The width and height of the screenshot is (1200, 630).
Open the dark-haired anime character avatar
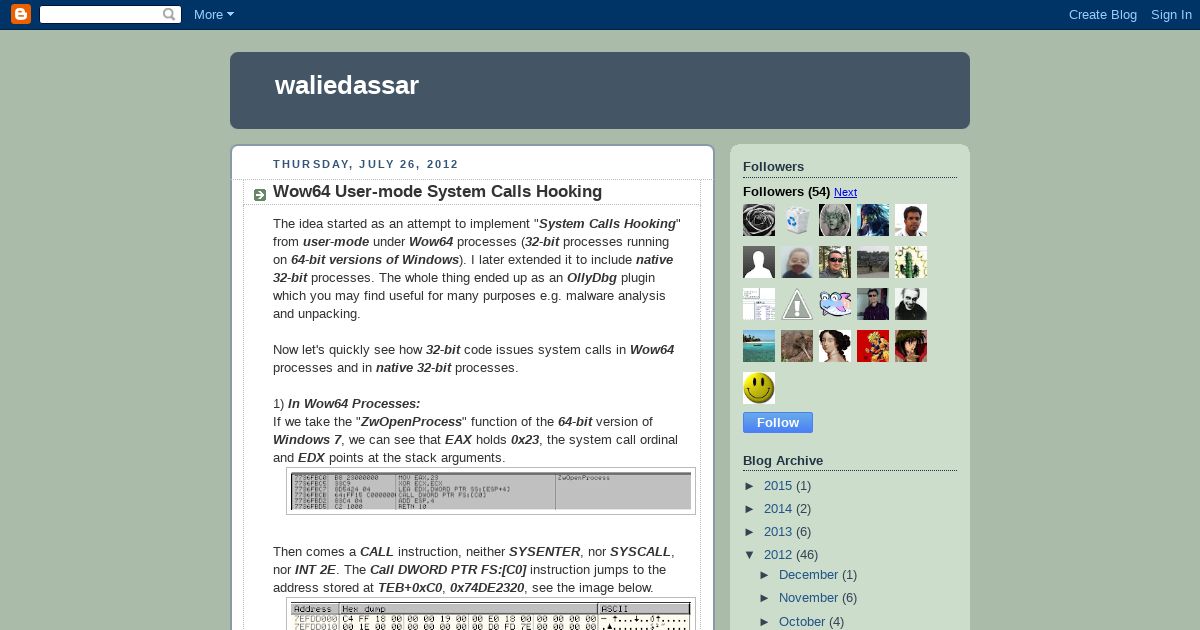point(911,346)
